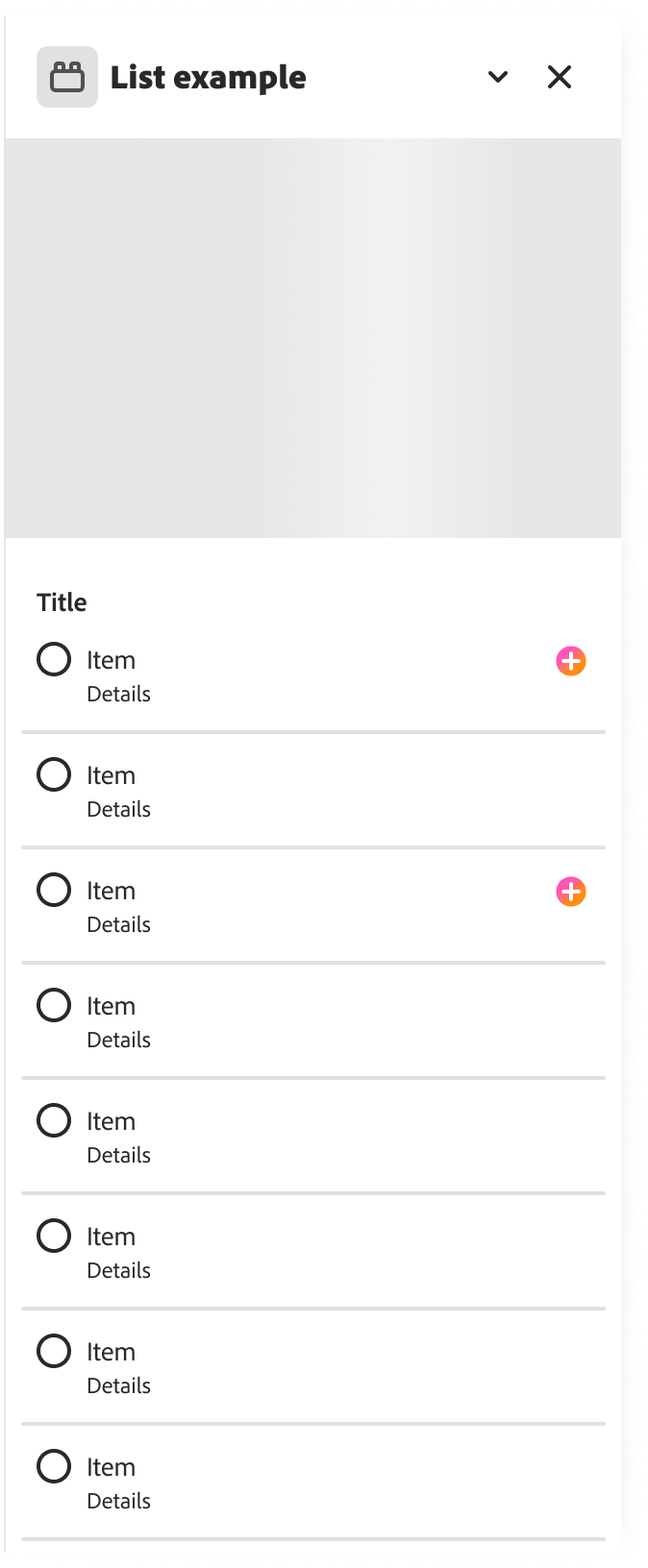Collapse the panel with the header chevron

[x=498, y=77]
